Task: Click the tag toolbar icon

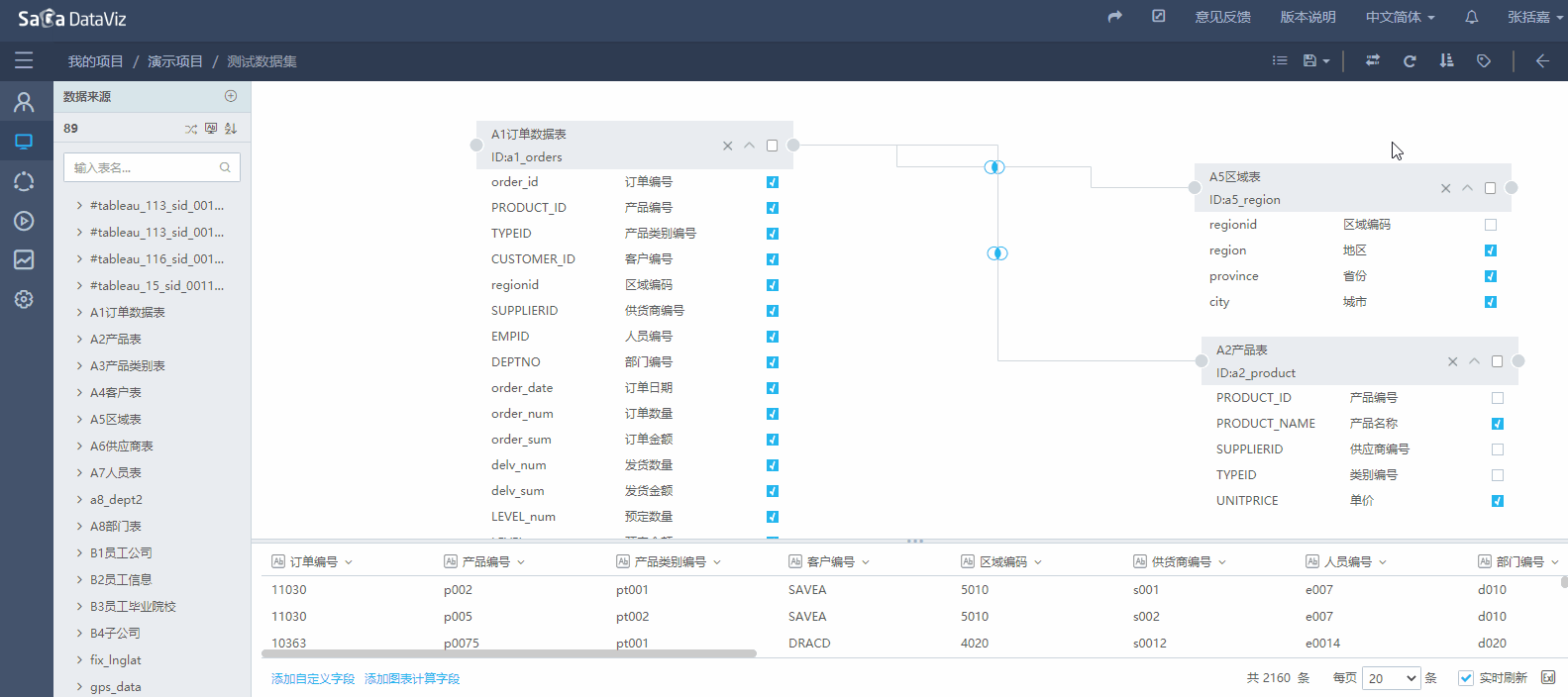Action: point(1483,60)
